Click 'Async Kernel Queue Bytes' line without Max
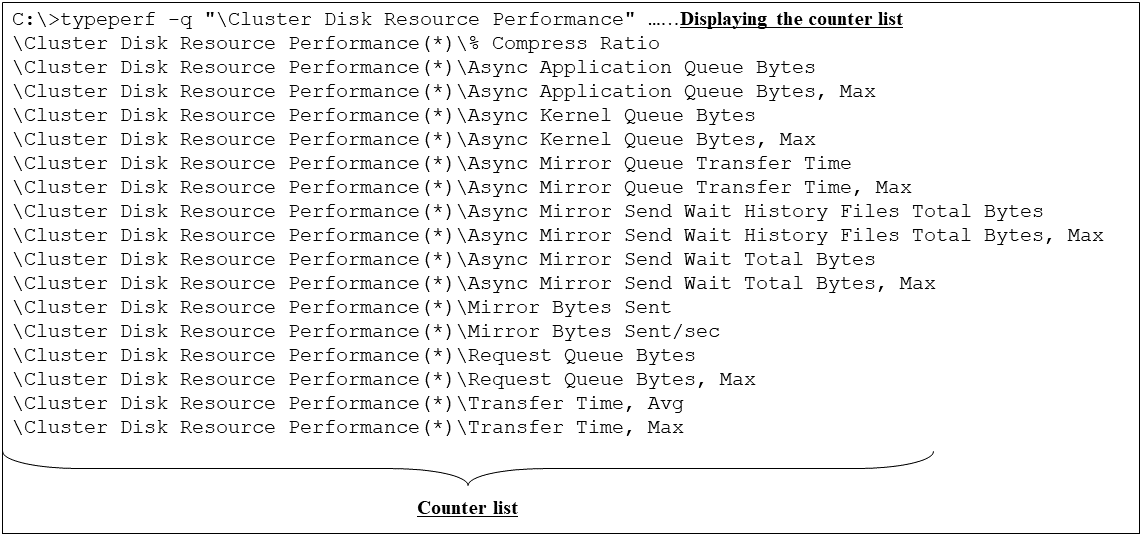This screenshot has height=536, width=1142. 385,116
